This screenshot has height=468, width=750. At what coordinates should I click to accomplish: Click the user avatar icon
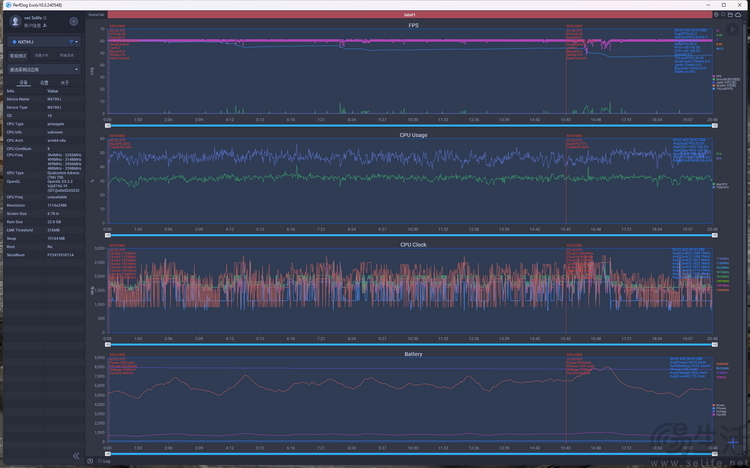pyautogui.click(x=15, y=21)
